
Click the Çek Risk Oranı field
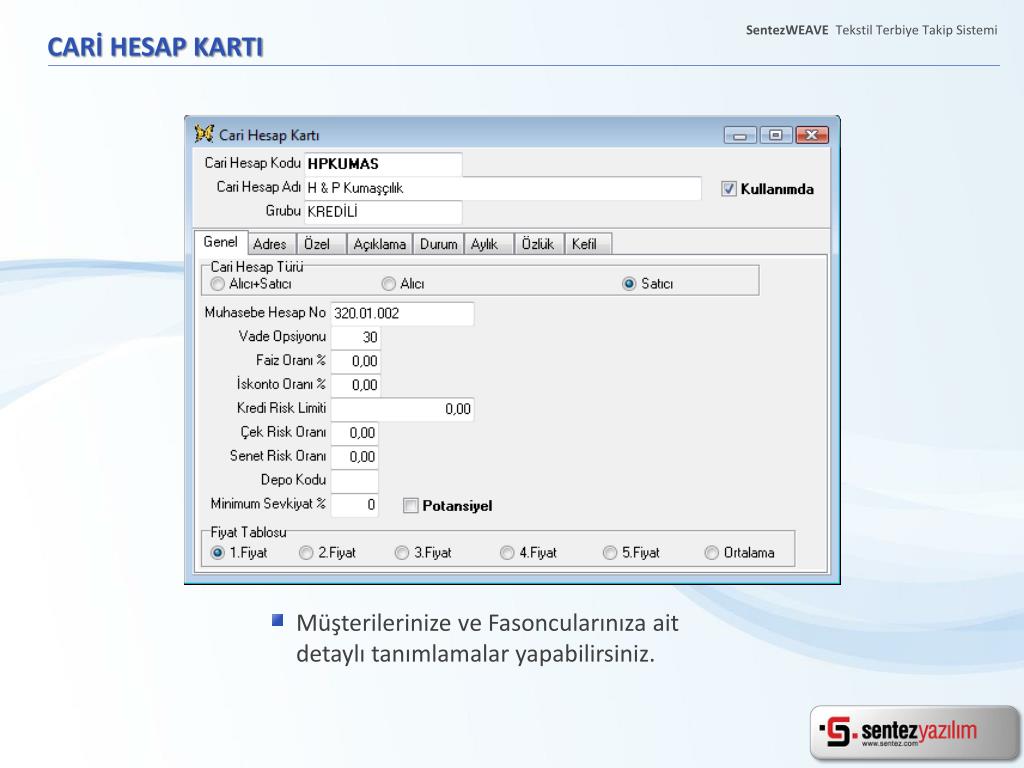(355, 433)
